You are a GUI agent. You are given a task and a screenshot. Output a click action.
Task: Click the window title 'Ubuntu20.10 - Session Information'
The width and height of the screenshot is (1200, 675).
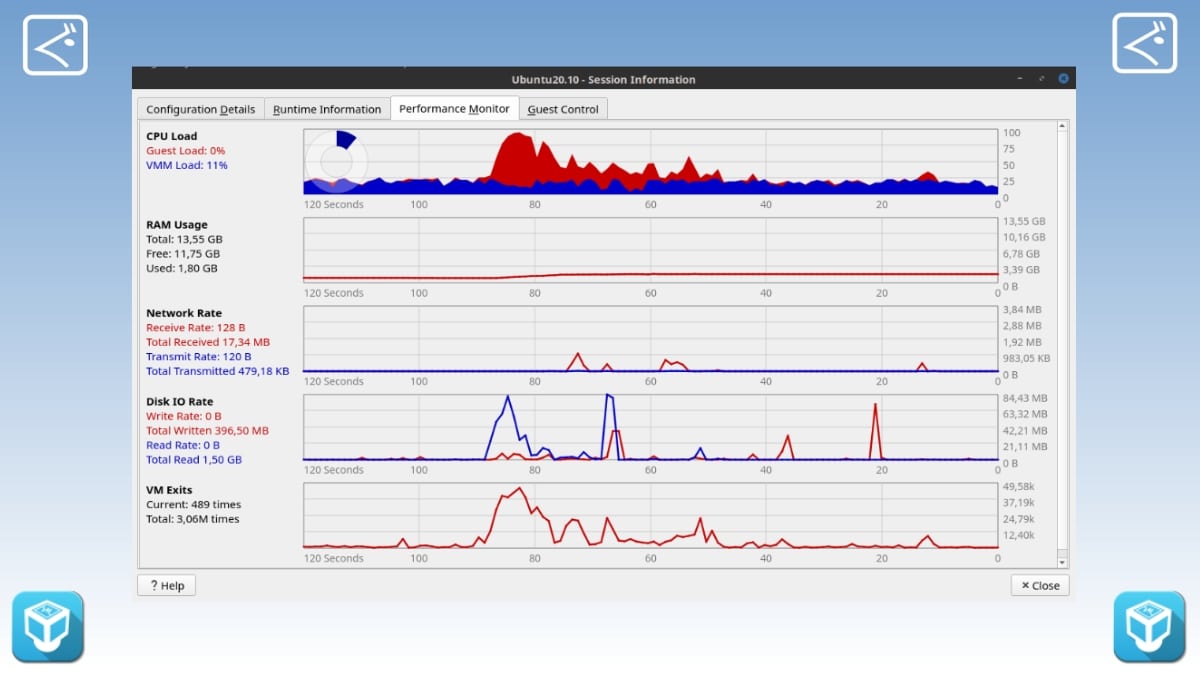coord(603,79)
